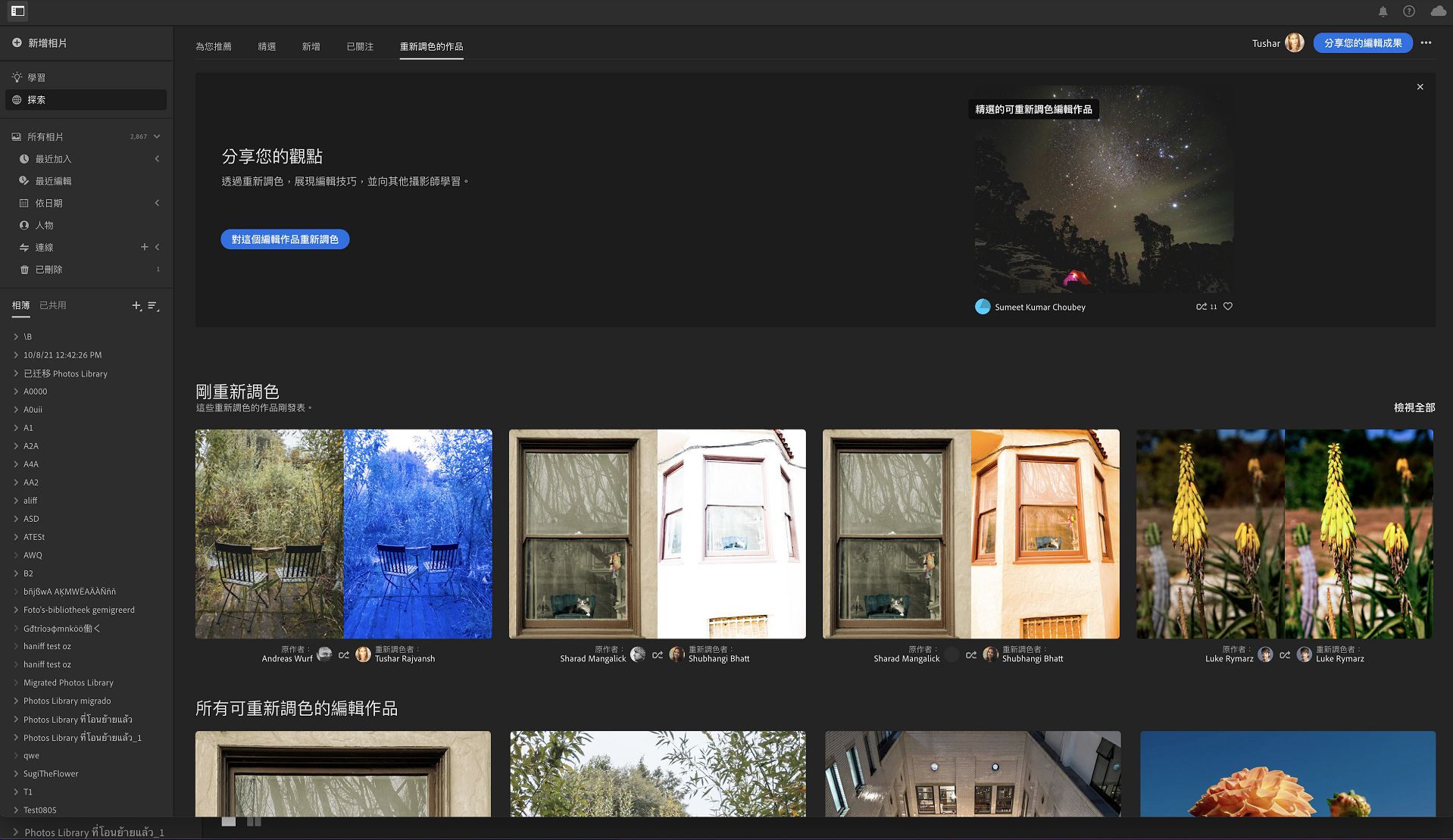Collapse the 所有相片 section chevron
Image resolution: width=1453 pixels, height=840 pixels.
coord(157,137)
